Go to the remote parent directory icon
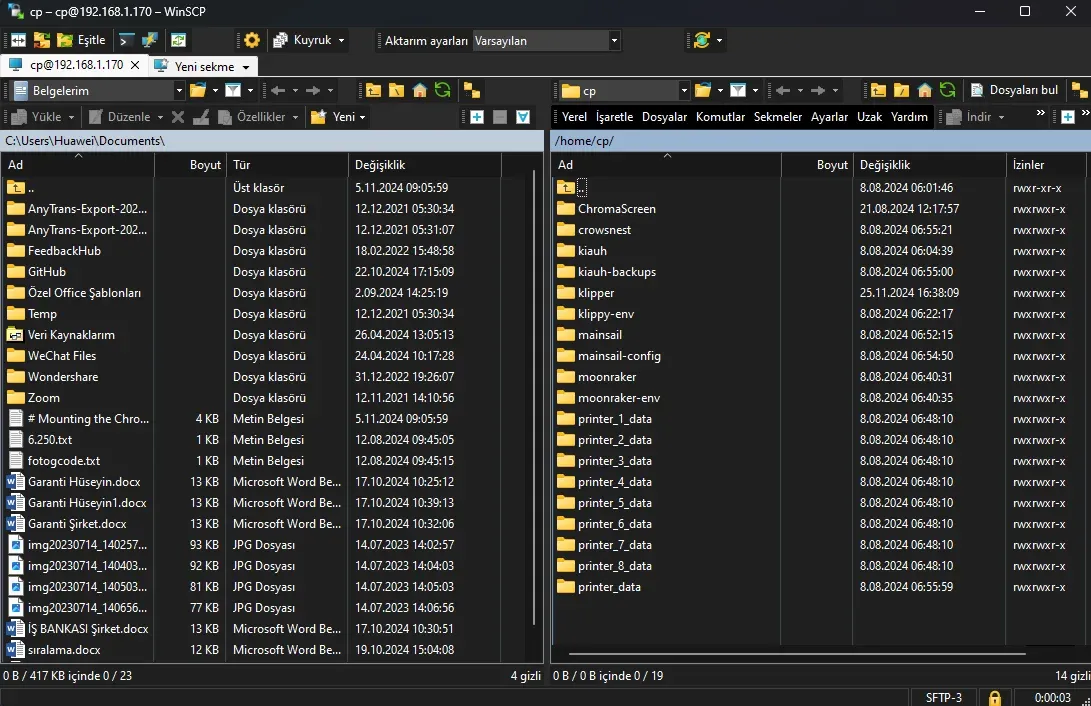Image resolution: width=1091 pixels, height=706 pixels. click(x=878, y=90)
